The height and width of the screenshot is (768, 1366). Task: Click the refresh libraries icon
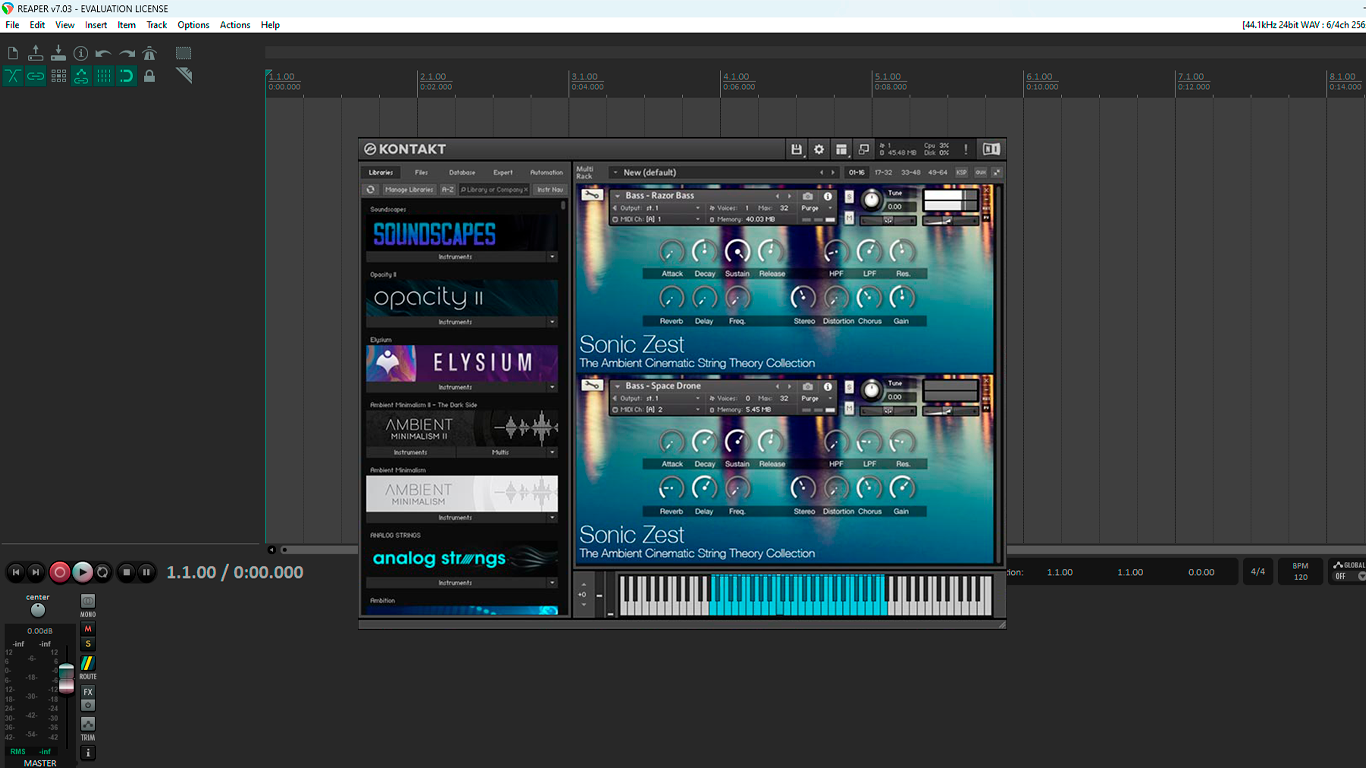coord(371,189)
